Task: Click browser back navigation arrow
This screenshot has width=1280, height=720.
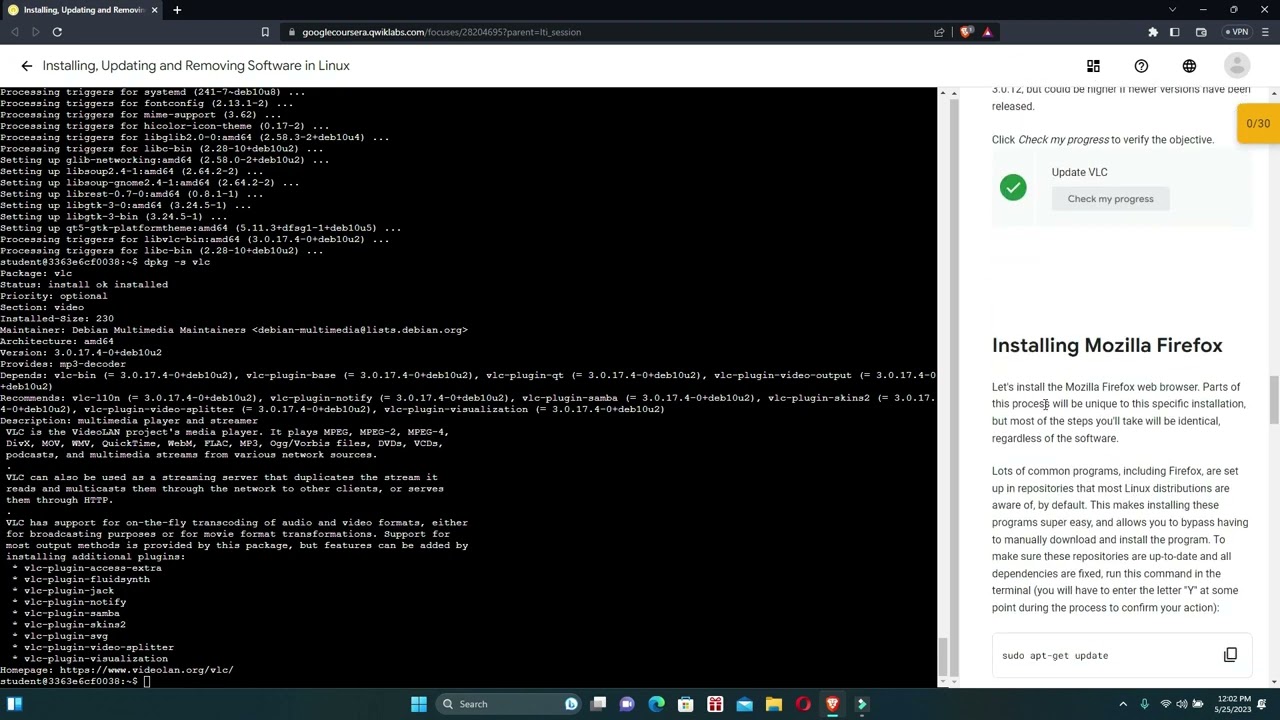Action: (15, 32)
